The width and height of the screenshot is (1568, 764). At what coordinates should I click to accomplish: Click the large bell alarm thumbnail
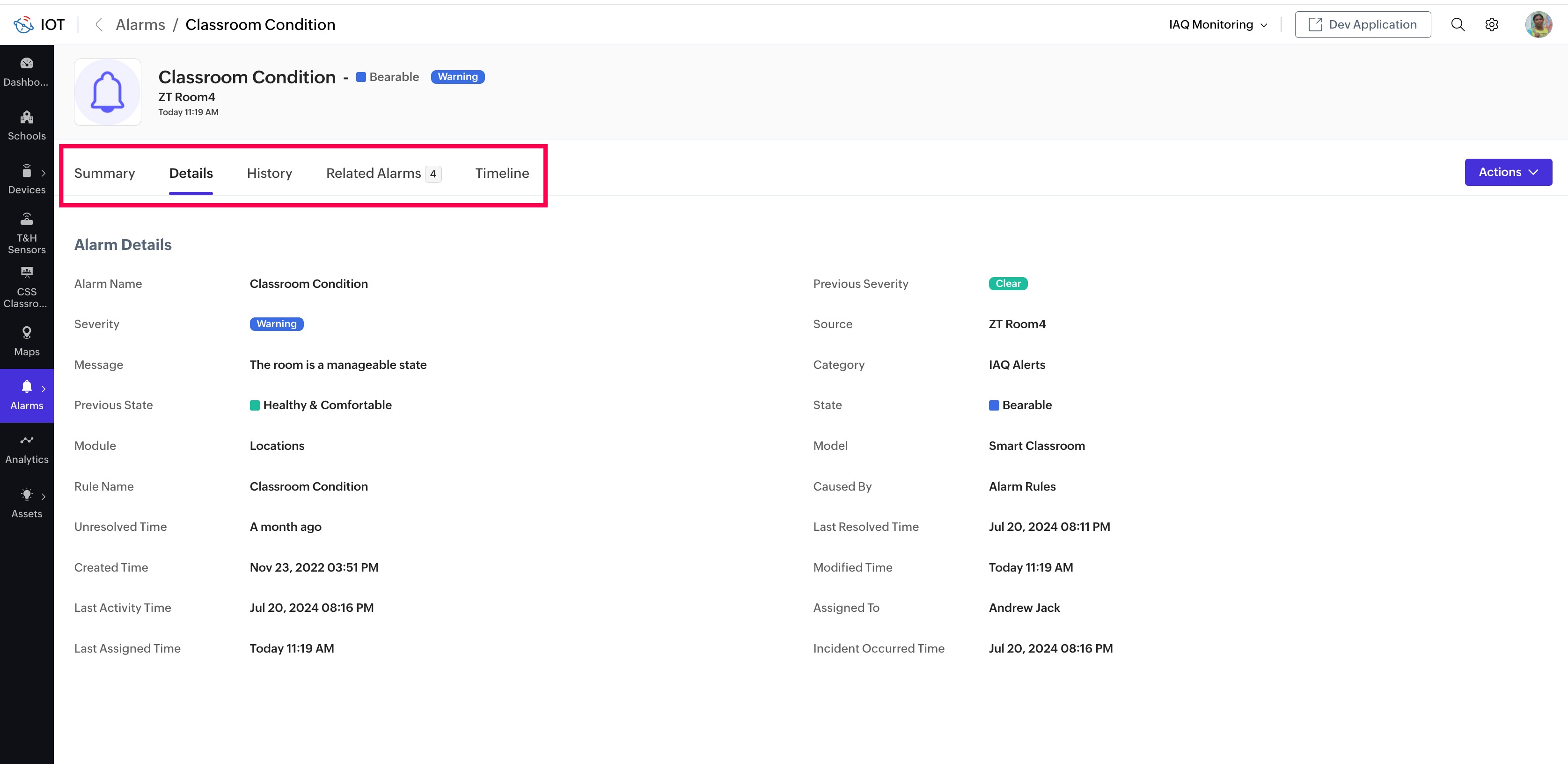[108, 92]
